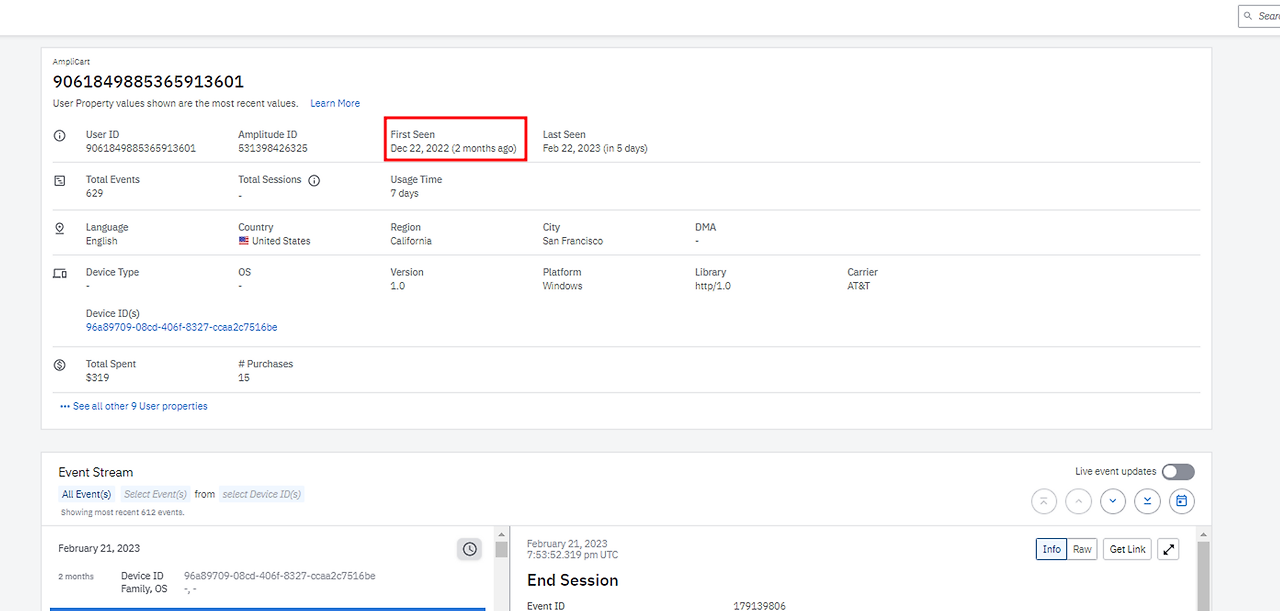Image resolution: width=1280 pixels, height=611 pixels.
Task: Click Amplitude ID value 531398426325
Action: pos(273,148)
